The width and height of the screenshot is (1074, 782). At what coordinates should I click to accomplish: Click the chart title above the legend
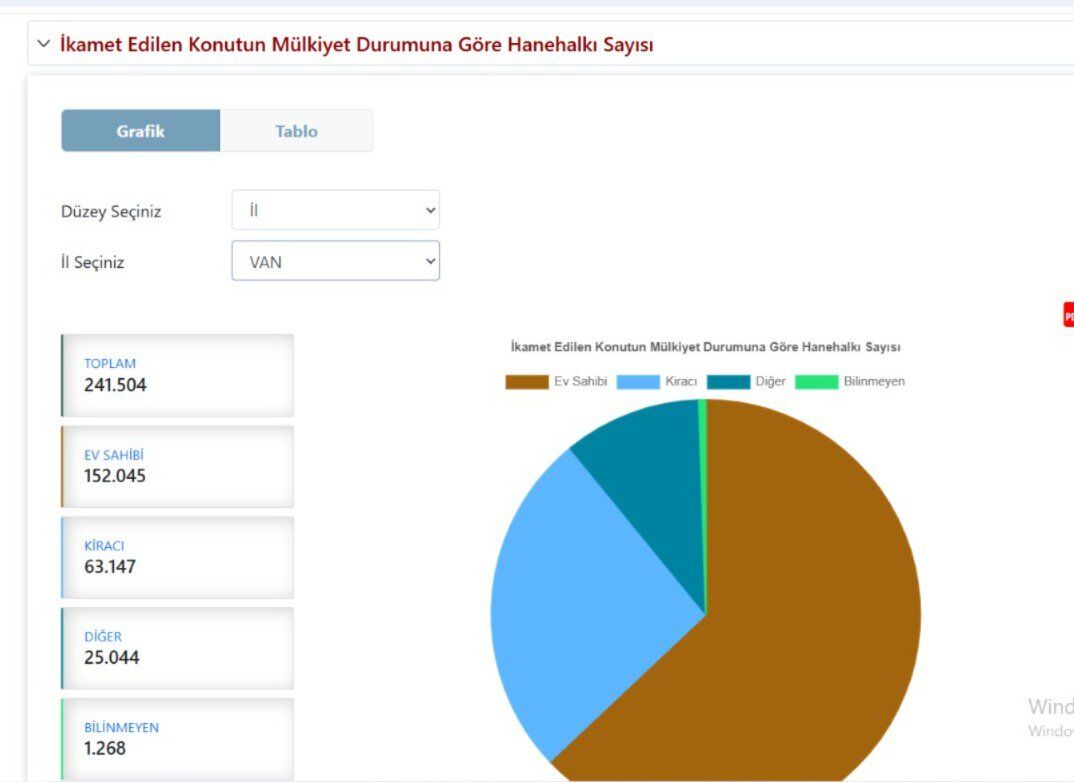pyautogui.click(x=705, y=347)
